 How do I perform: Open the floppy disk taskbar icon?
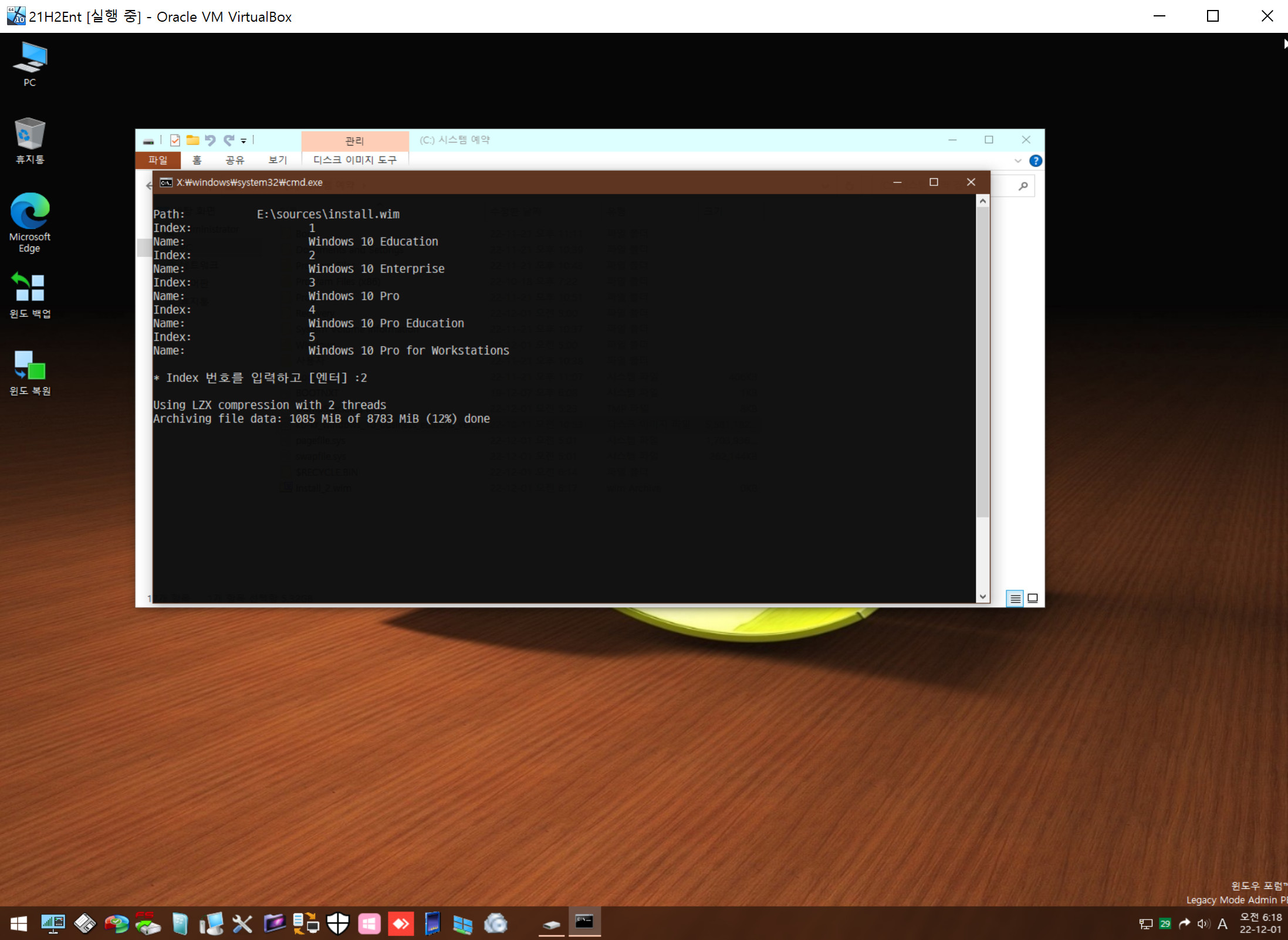point(84,924)
